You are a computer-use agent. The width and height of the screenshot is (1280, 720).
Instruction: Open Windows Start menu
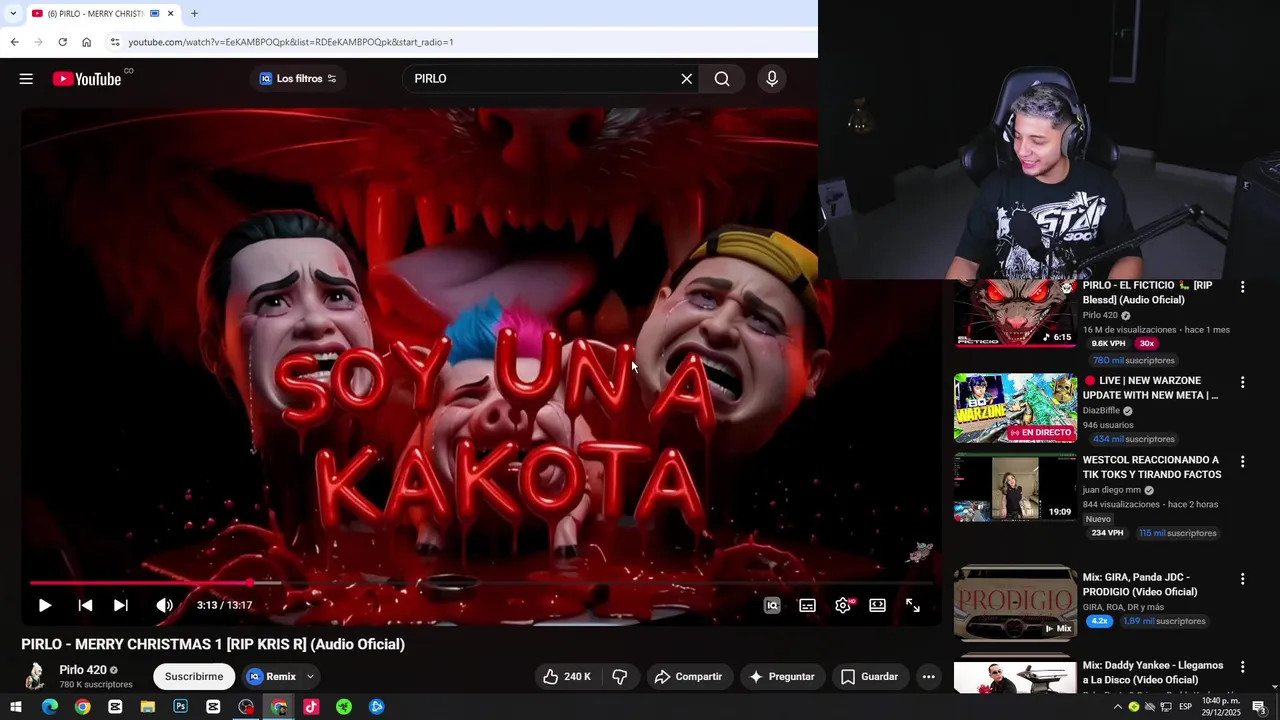click(x=16, y=707)
